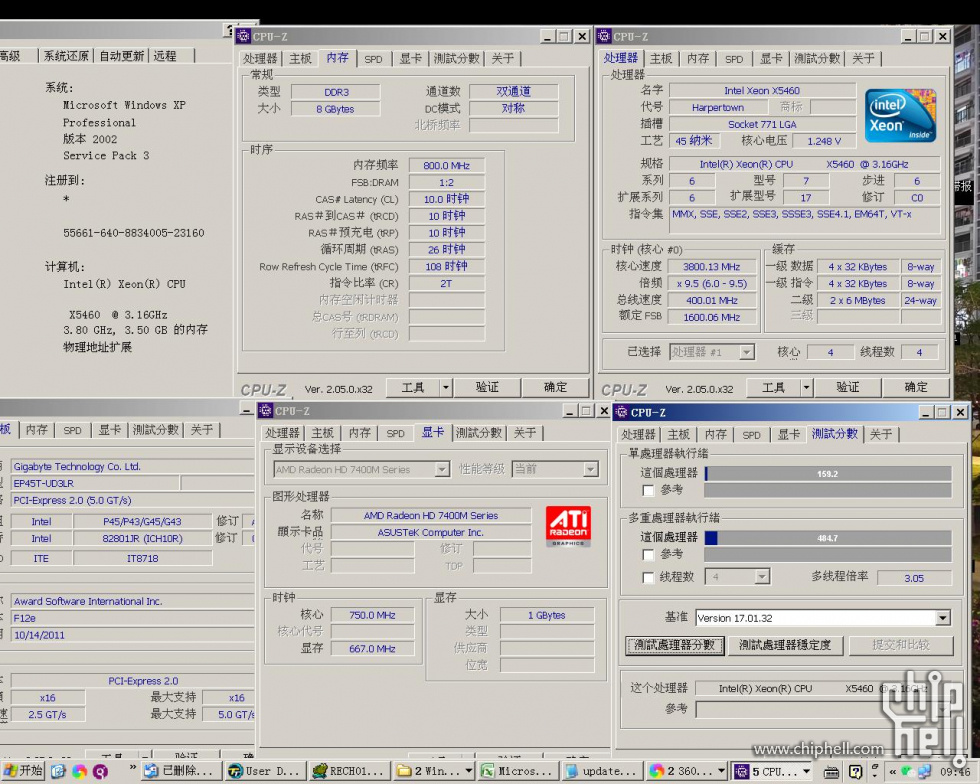The height and width of the screenshot is (784, 980).
Task: Open the 开始 Start menu
Action: (22, 771)
